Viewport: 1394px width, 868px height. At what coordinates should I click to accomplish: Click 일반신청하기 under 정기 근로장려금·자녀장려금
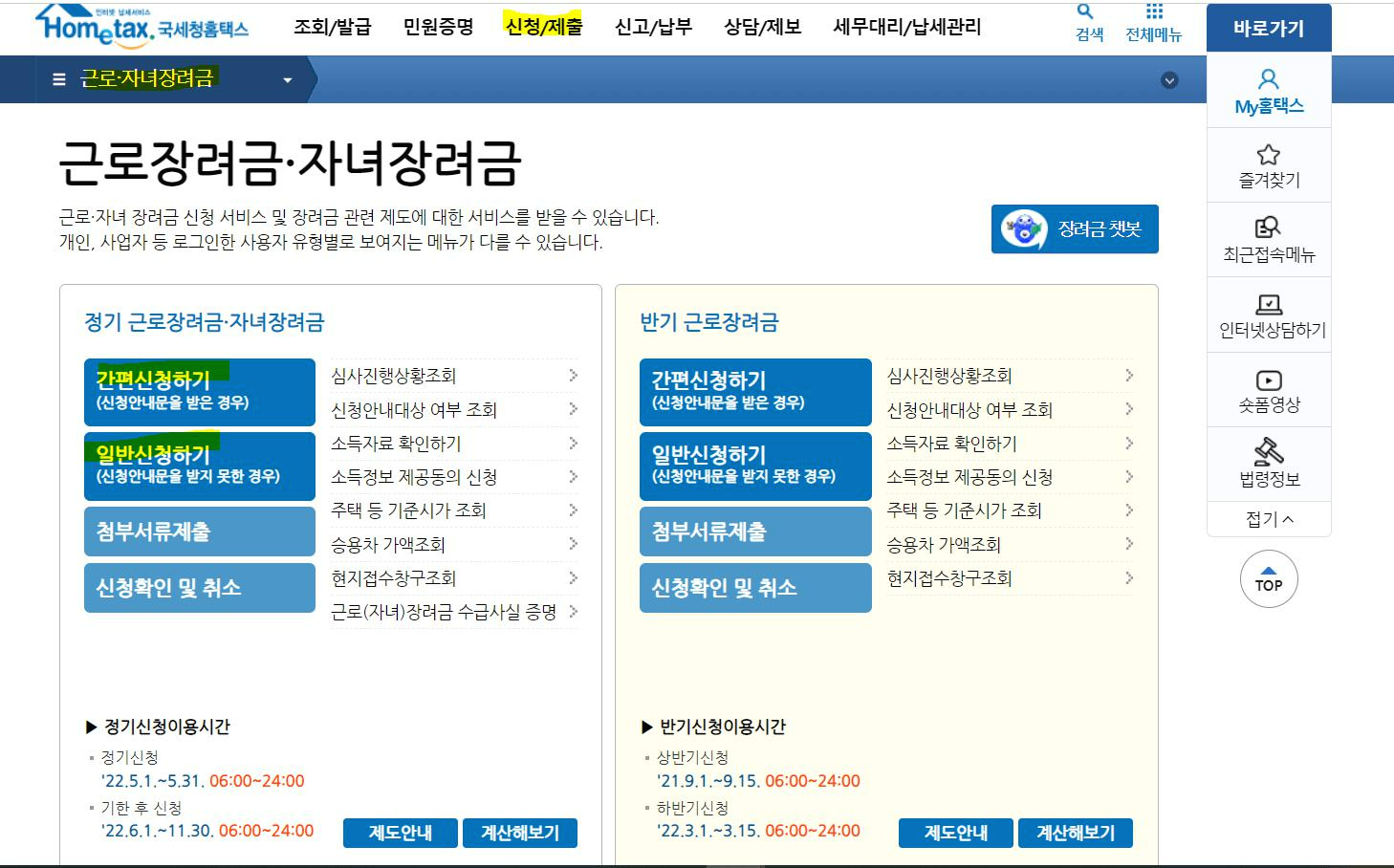(x=200, y=467)
